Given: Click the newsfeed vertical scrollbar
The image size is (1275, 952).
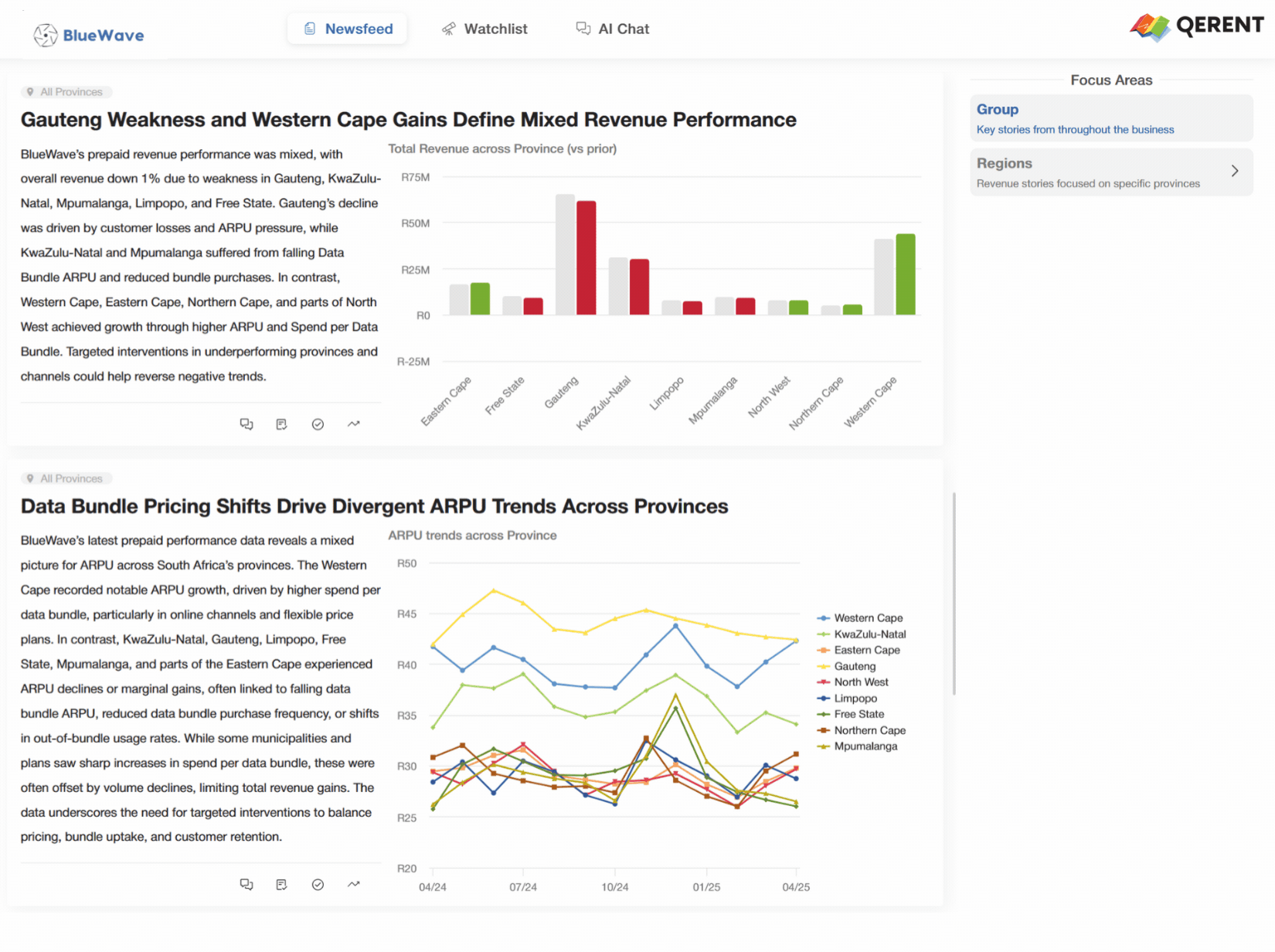Looking at the screenshot, I should pos(954,593).
